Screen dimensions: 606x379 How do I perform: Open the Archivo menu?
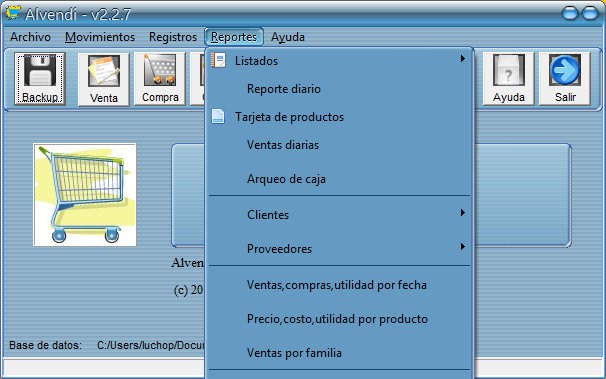pos(31,37)
